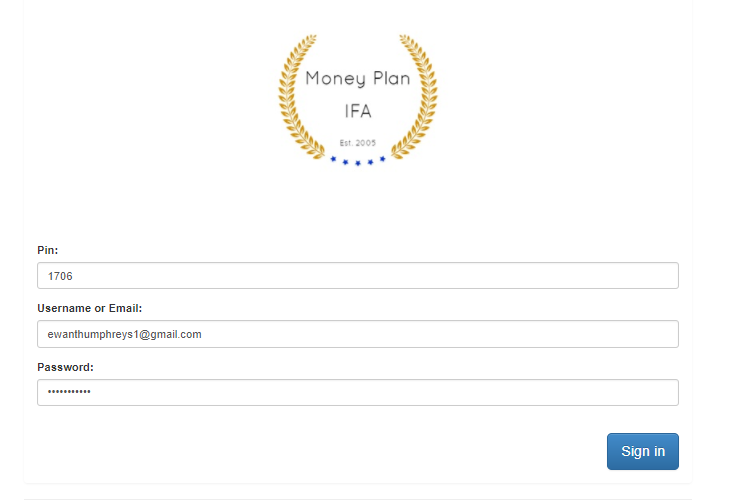Click the middle blue star in logo

click(x=358, y=163)
